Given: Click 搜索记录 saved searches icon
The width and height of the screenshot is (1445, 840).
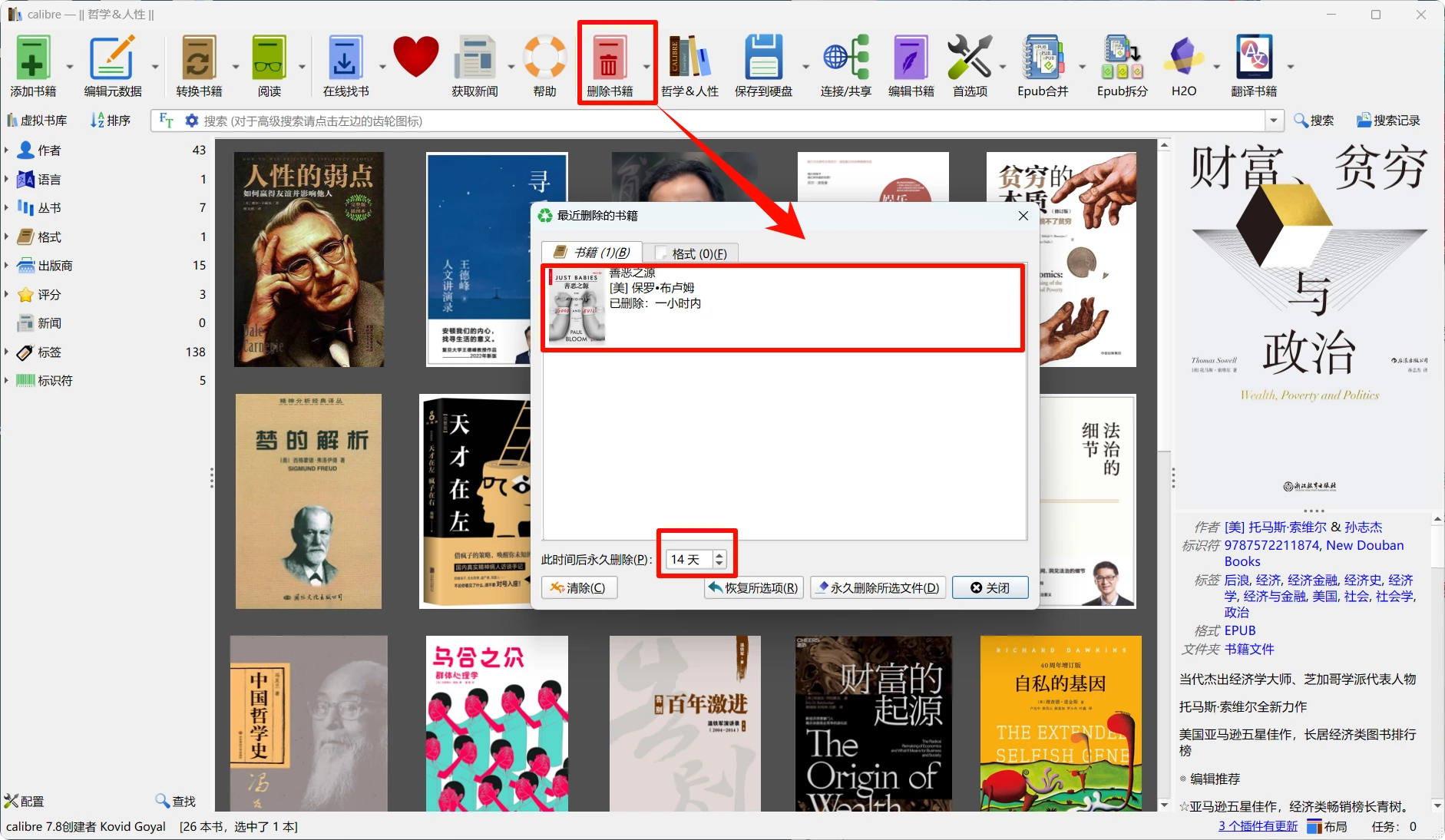Looking at the screenshot, I should [1388, 121].
